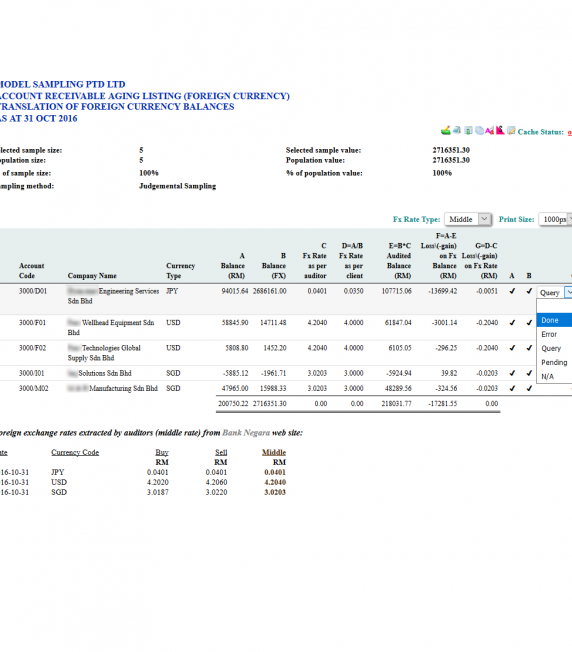The height and width of the screenshot is (652, 572).
Task: Click the note with pencil edit icon
Action: coord(511,131)
